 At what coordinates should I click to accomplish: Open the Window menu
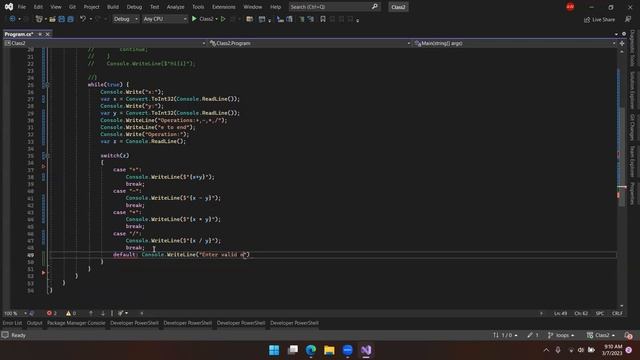click(x=252, y=7)
